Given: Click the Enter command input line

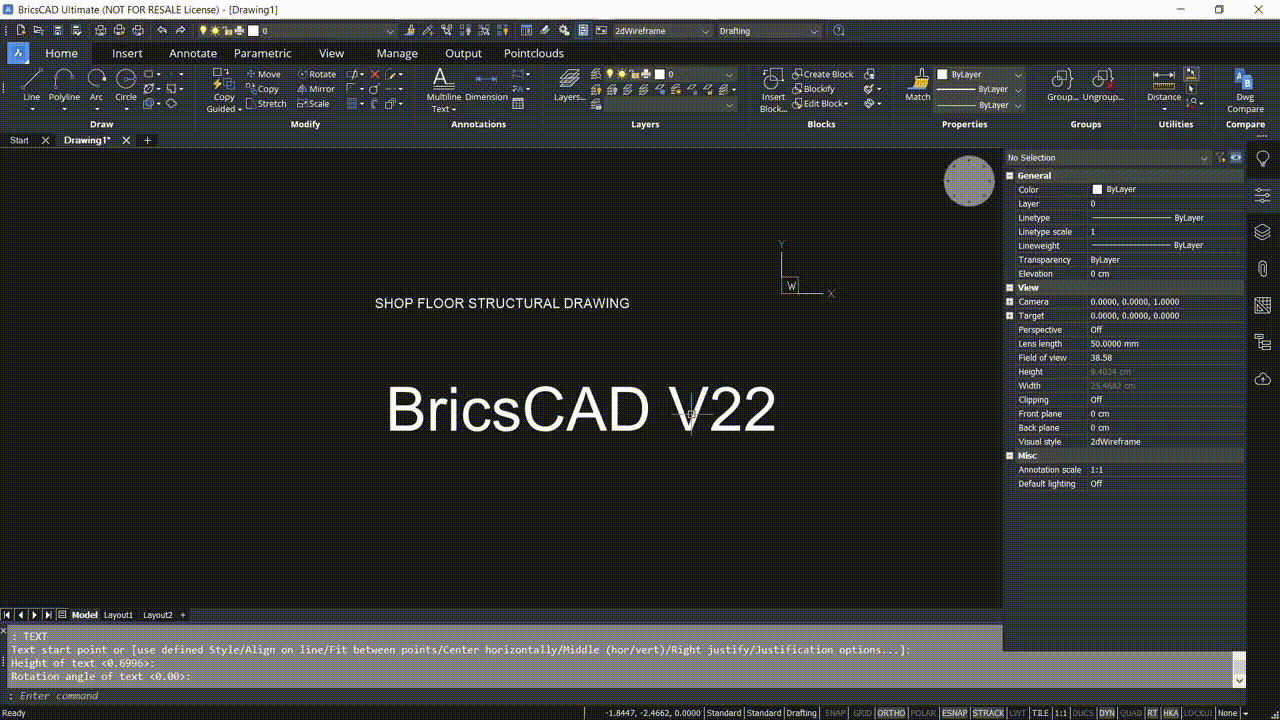Looking at the screenshot, I should (x=620, y=696).
